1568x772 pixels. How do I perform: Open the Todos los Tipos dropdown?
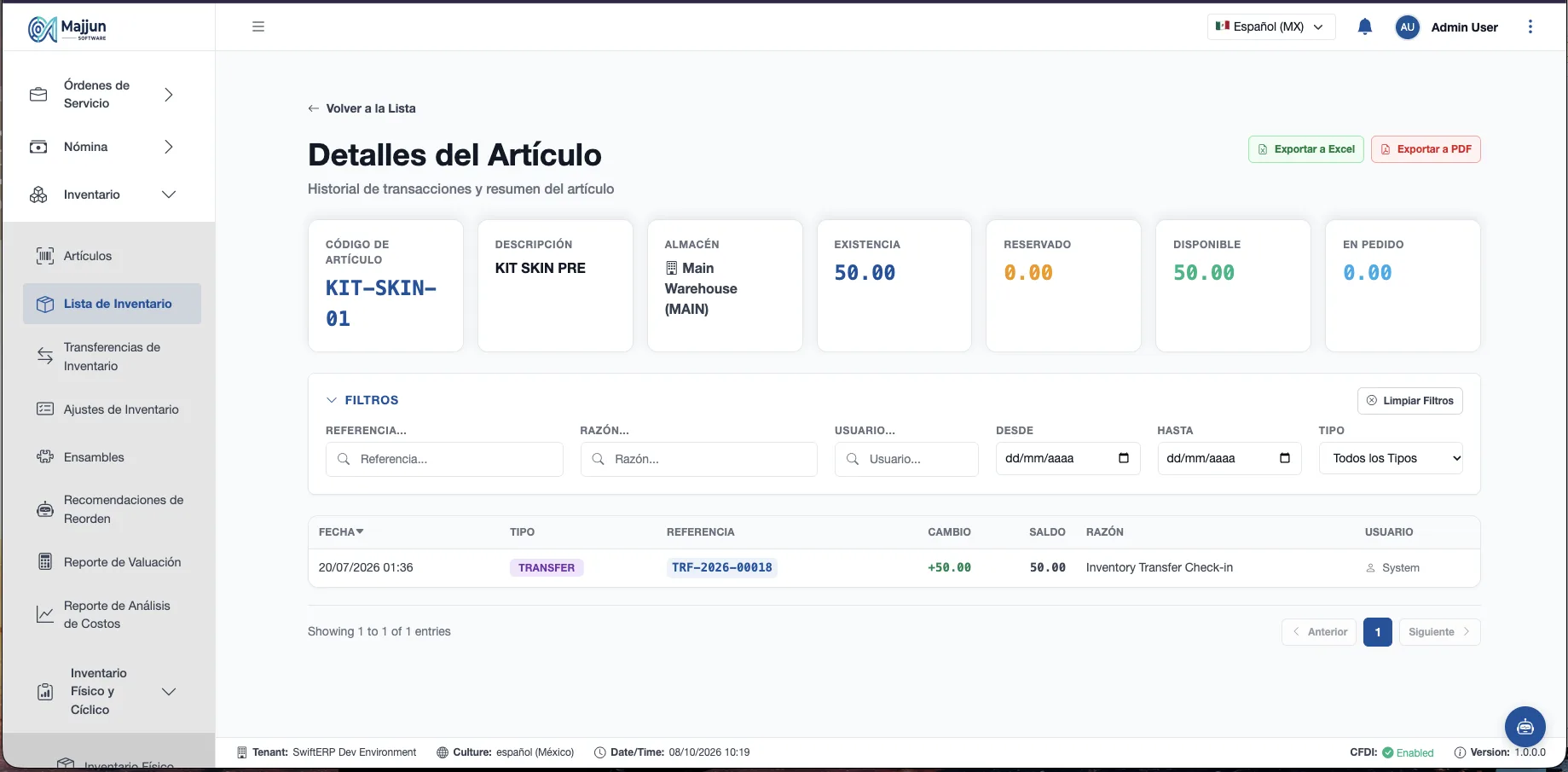tap(1391, 458)
